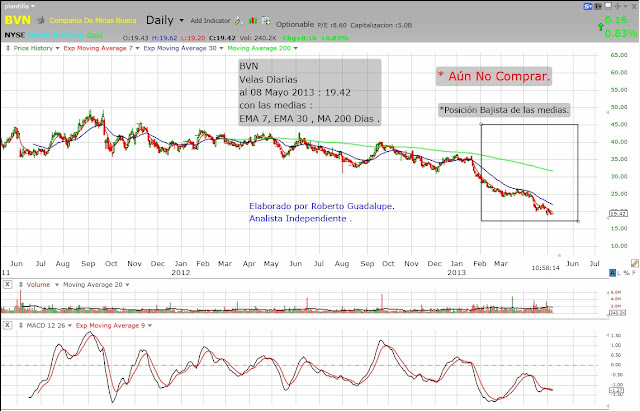Click the T timeframe-link icon

[598, 7]
